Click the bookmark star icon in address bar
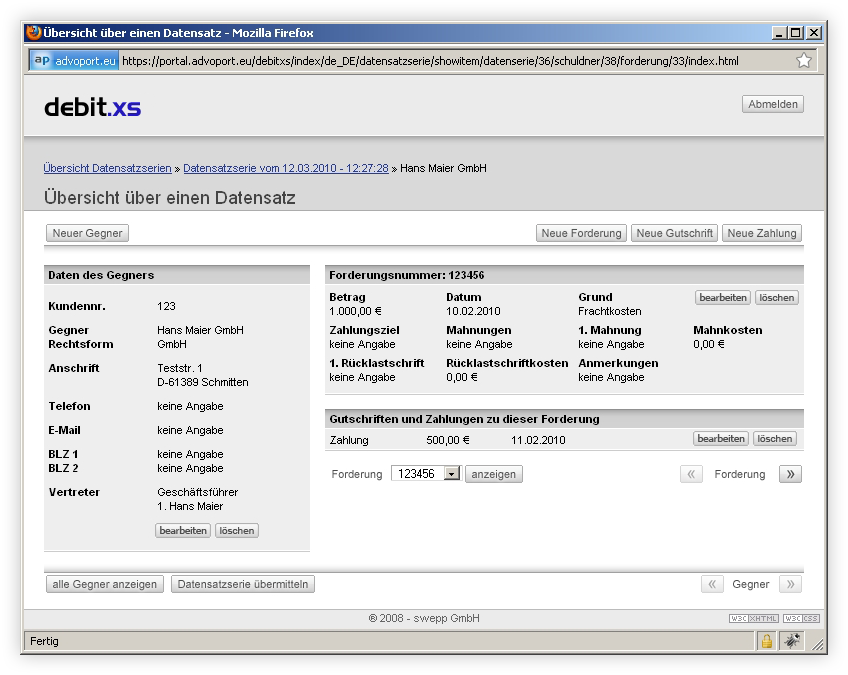This screenshot has height=675, width=848. 804,61
